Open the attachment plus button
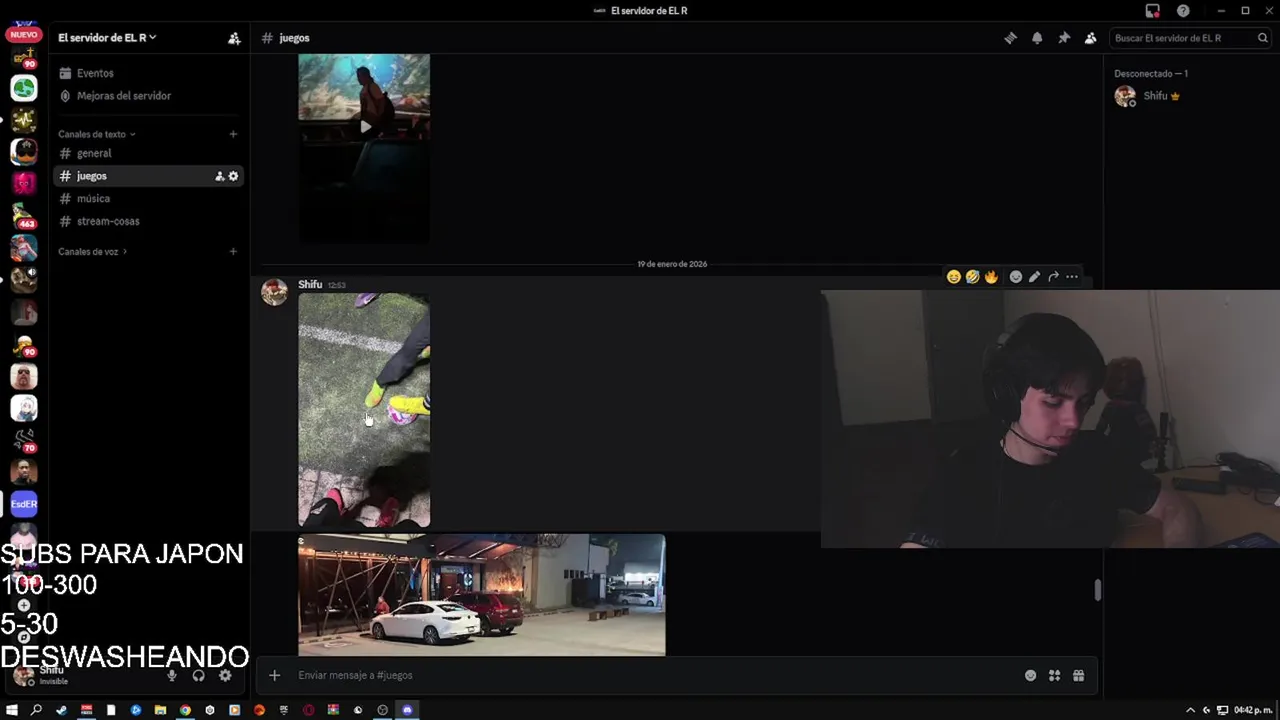Image resolution: width=1280 pixels, height=720 pixels. pos(274,676)
